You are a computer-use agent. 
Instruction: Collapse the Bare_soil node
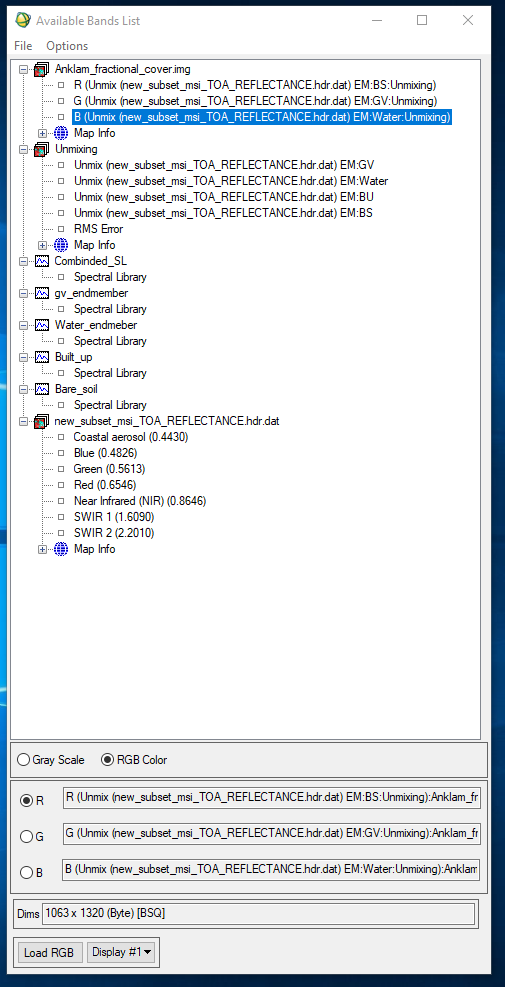point(23,390)
